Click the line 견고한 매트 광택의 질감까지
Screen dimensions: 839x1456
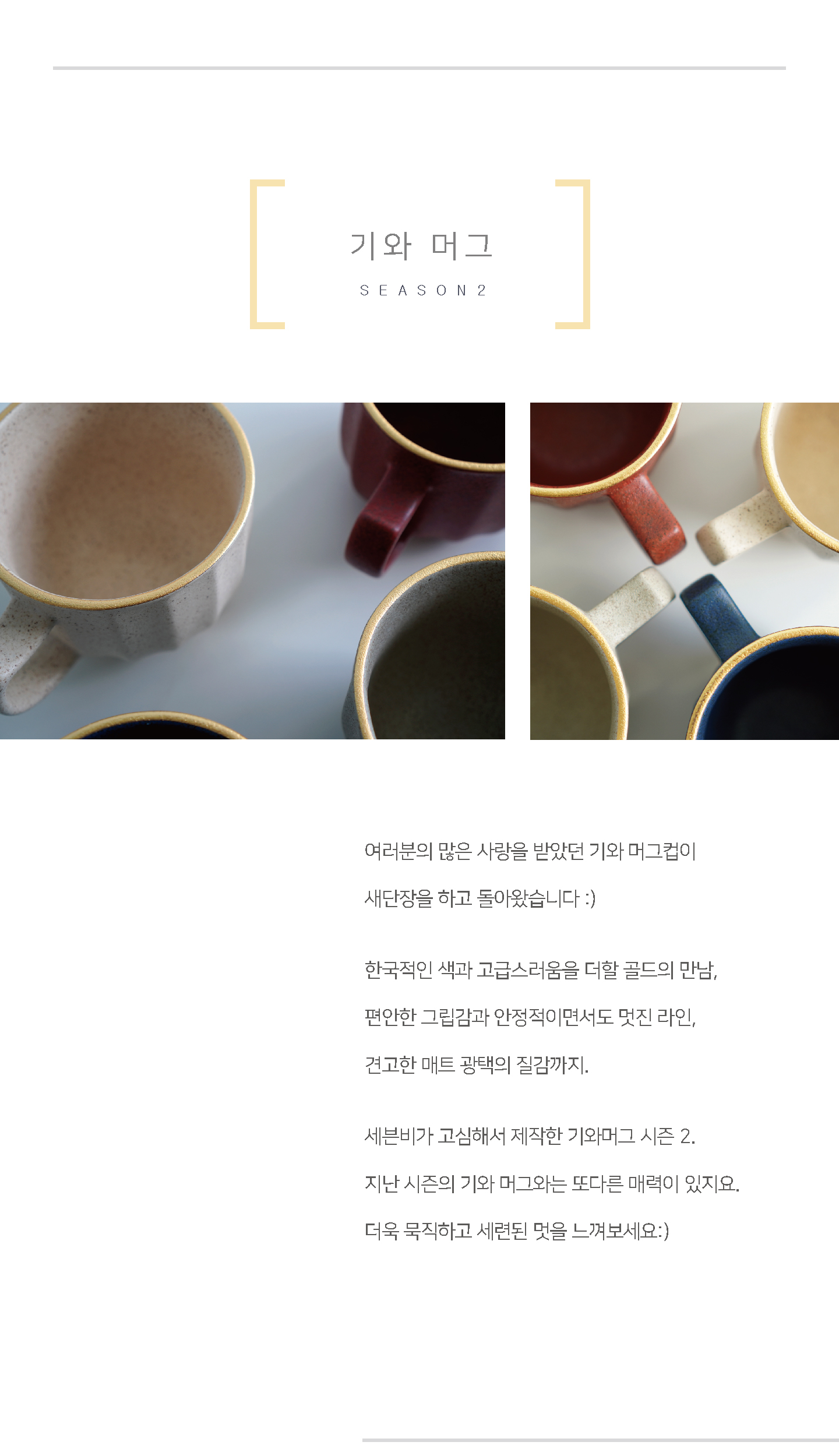pos(477,1065)
